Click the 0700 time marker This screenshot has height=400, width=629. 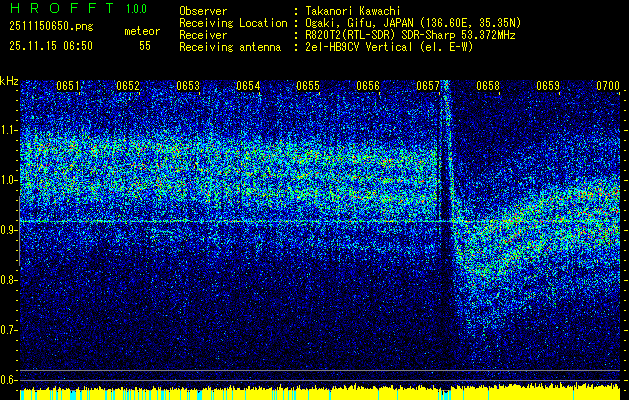(x=608, y=85)
